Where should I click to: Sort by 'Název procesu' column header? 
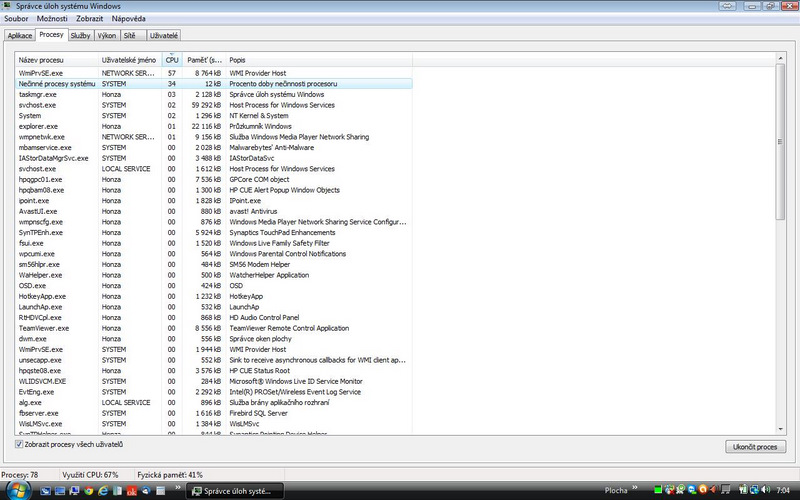click(x=56, y=60)
